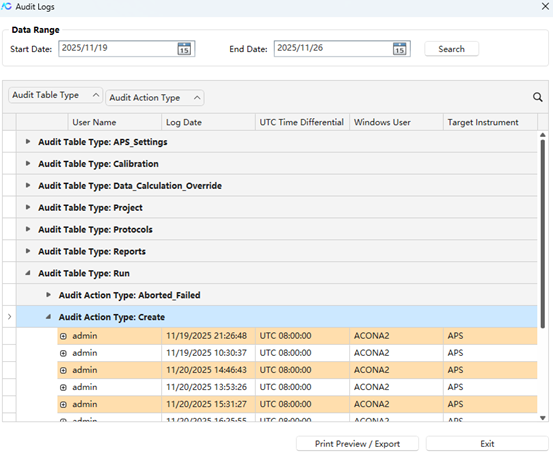Expand details for 11/19/2025 21:26:48 entry
553x457 pixels.
point(63,336)
